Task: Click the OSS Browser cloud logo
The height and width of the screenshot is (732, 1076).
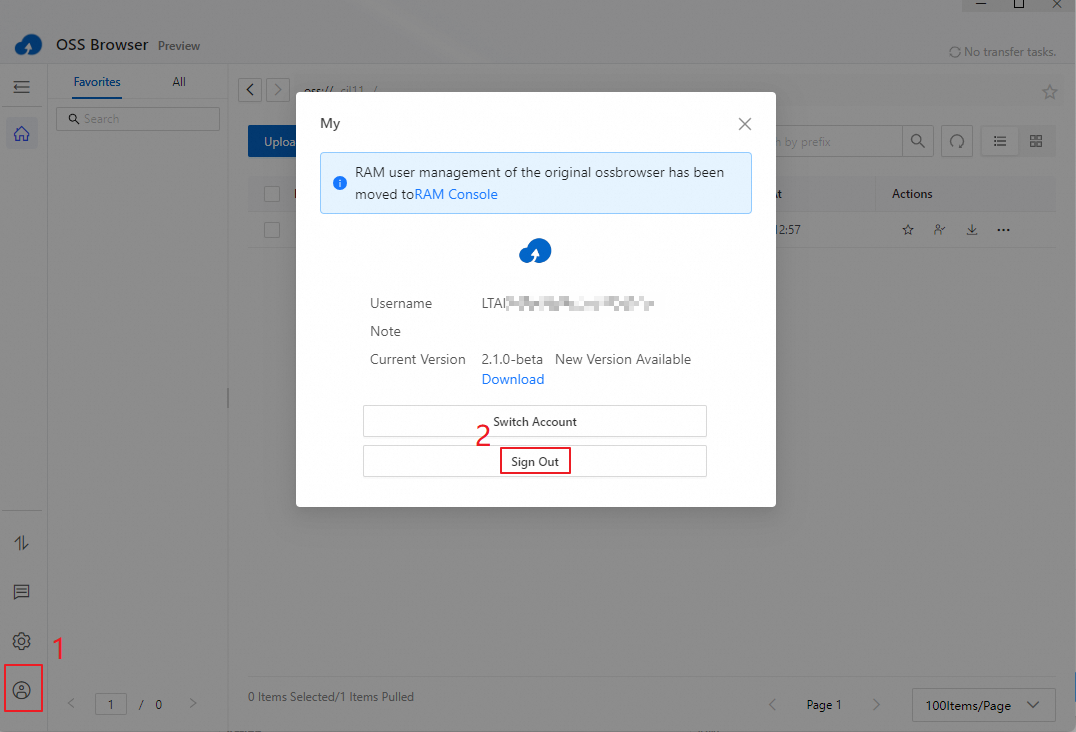Action: tap(28, 45)
